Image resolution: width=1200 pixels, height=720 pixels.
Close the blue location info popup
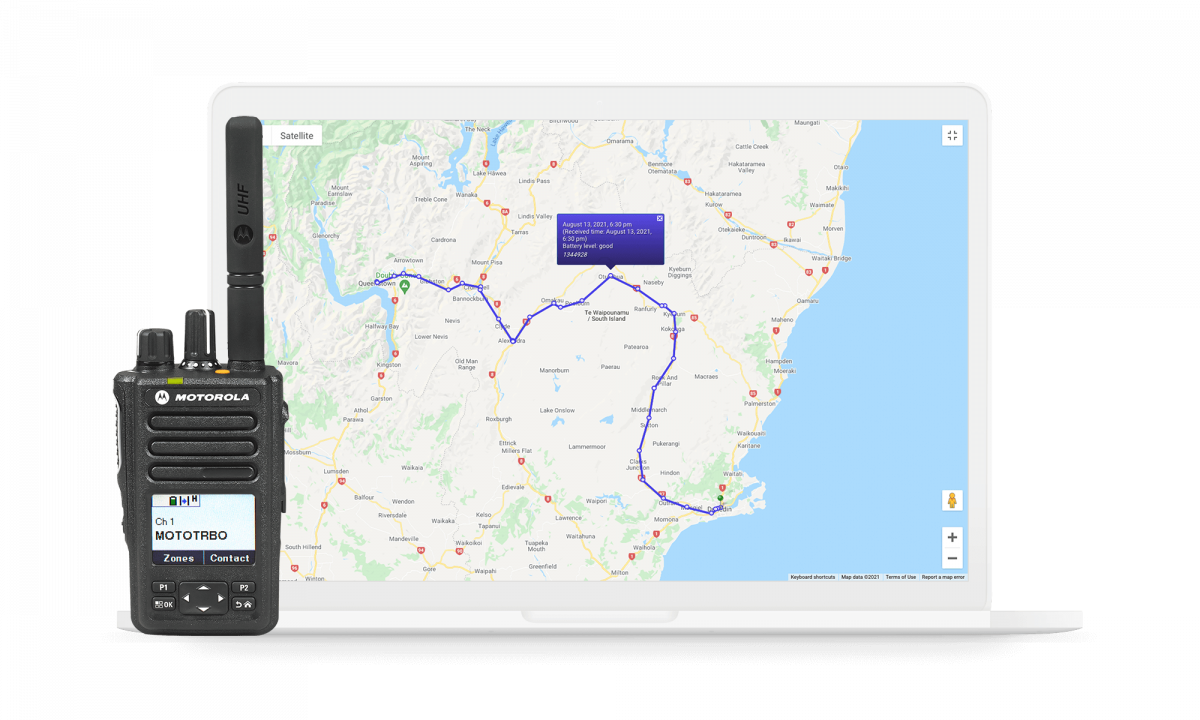[x=660, y=218]
